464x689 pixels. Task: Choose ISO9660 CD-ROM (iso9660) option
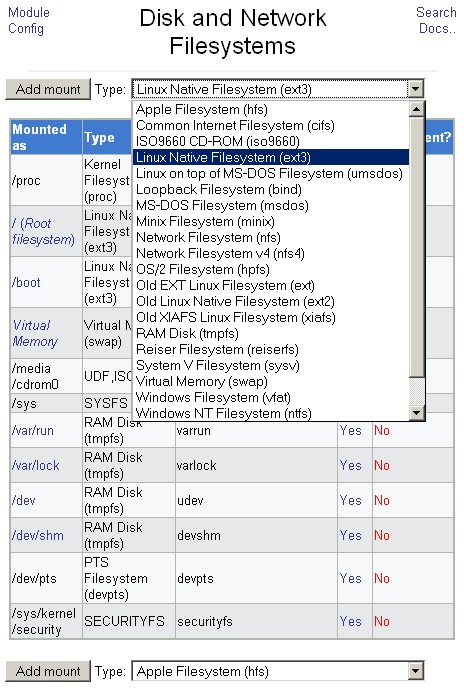pos(271,141)
